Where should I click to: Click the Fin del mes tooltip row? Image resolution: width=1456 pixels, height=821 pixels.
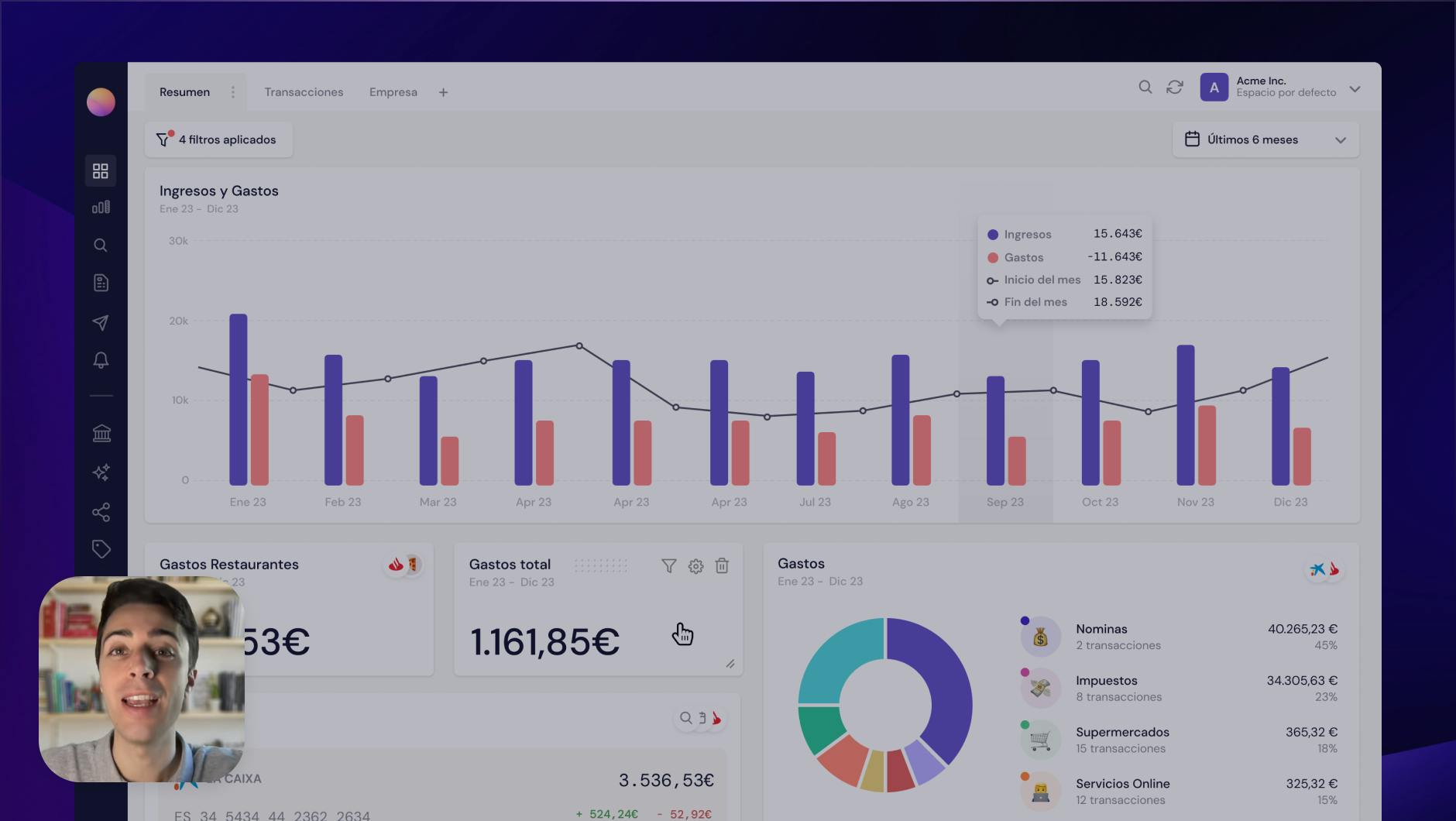click(x=1064, y=302)
